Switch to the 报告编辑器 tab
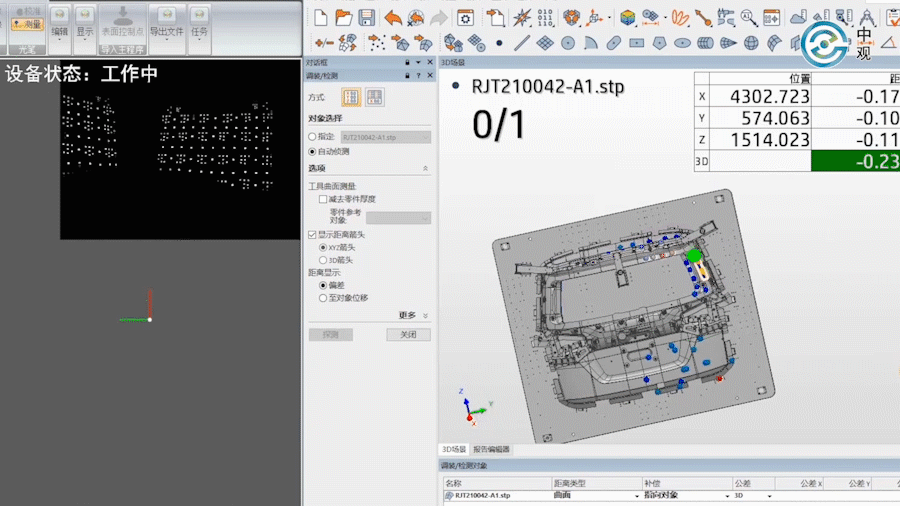Screen dimensions: 900x506 (491, 449)
